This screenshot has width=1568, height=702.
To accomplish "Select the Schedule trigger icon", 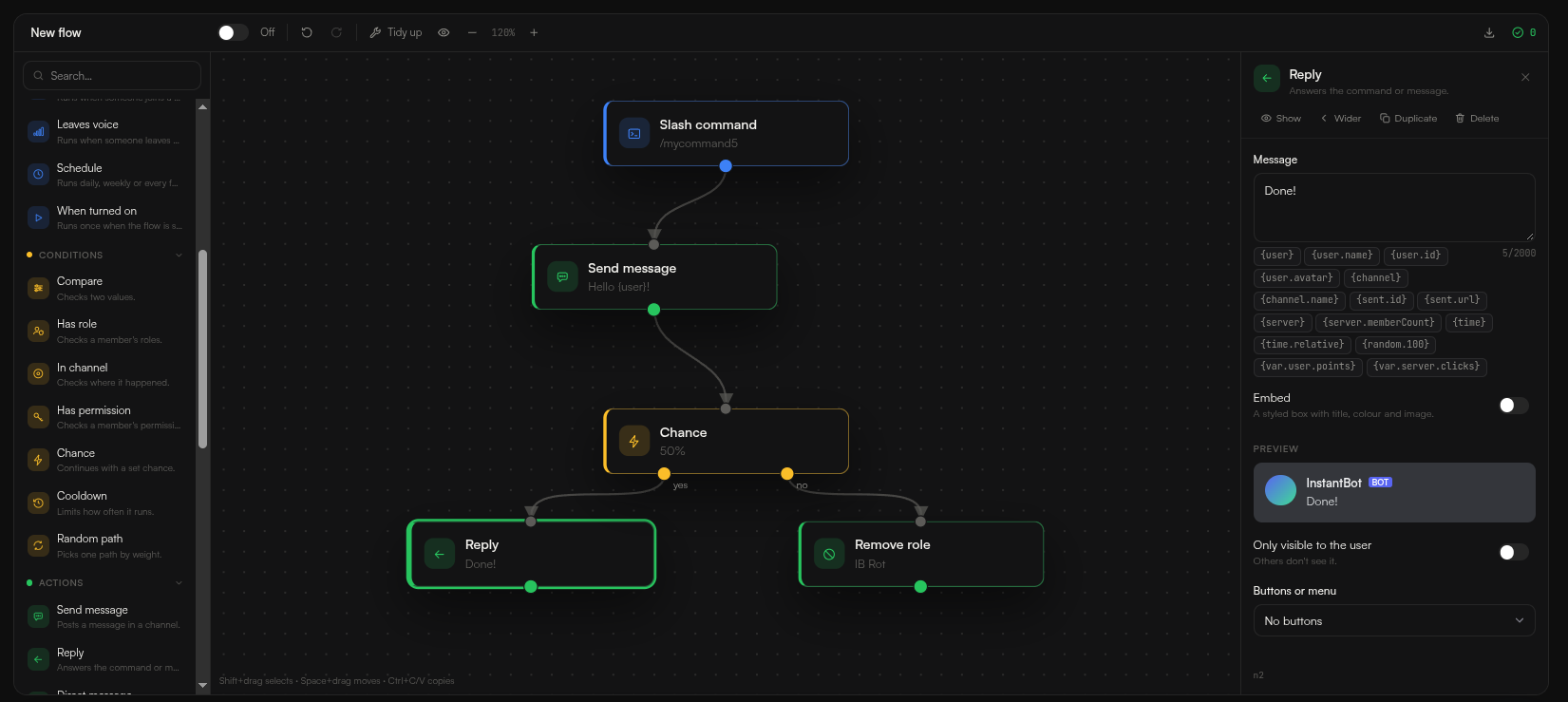I will 38,175.
